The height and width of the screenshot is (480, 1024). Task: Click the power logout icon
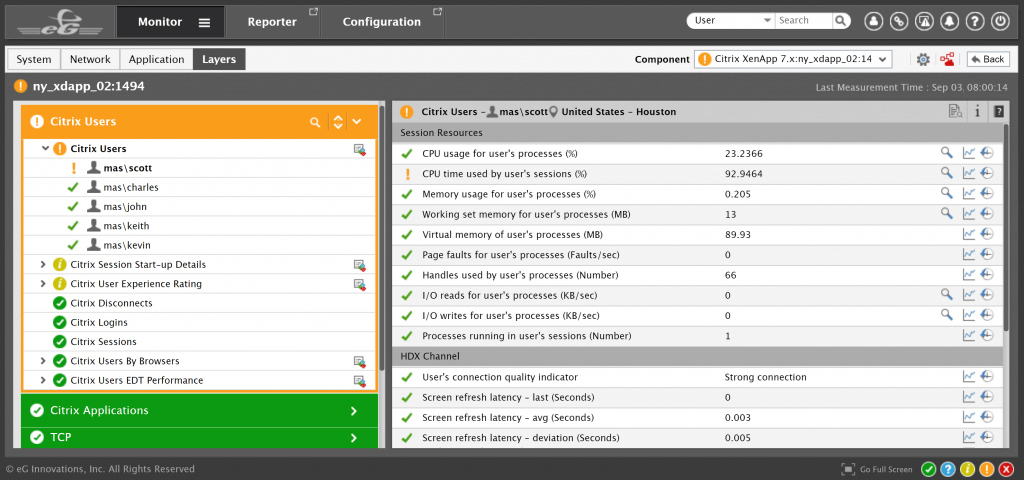[1000, 21]
